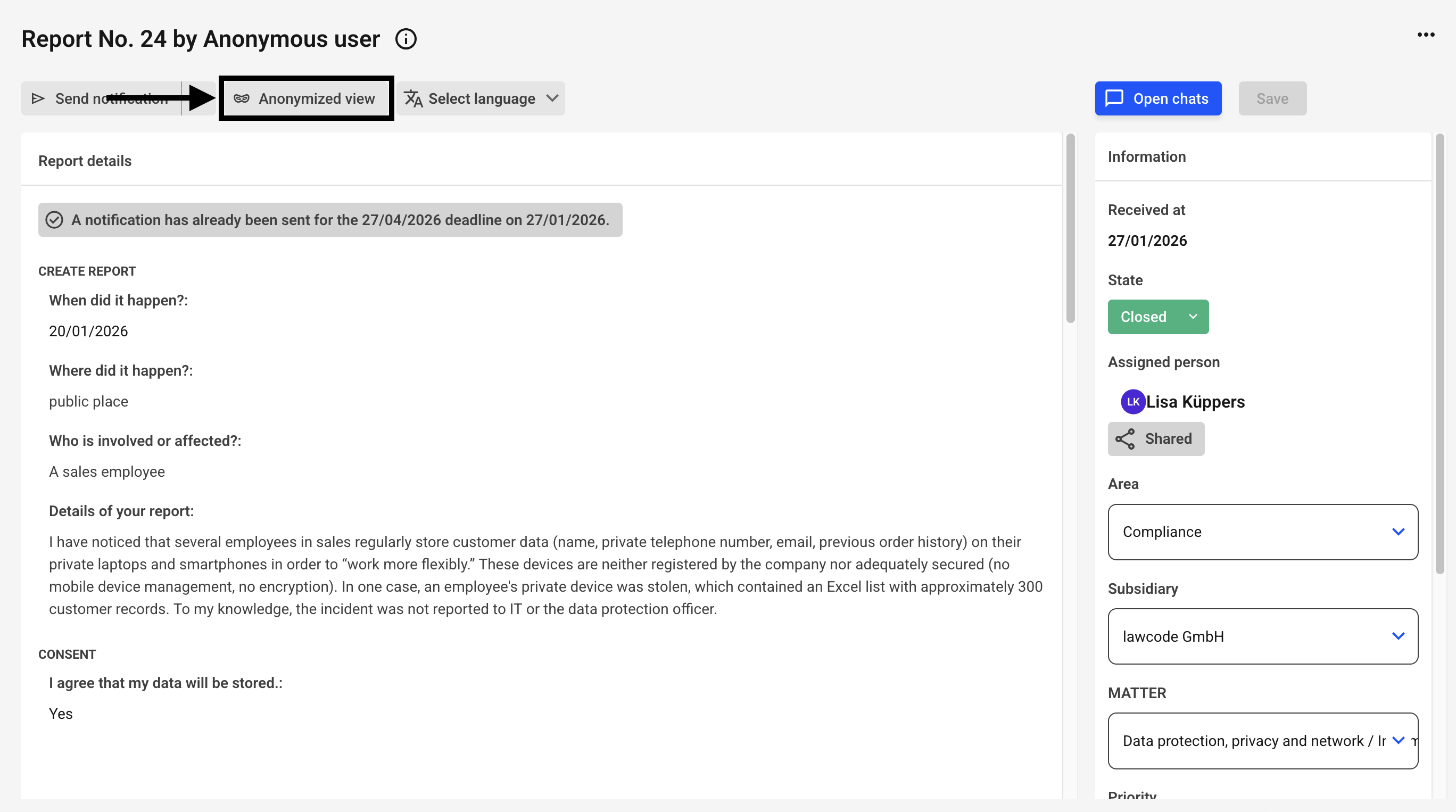The image size is (1456, 812).
Task: Click the chat bubble icon in Open chats
Action: 1114,98
